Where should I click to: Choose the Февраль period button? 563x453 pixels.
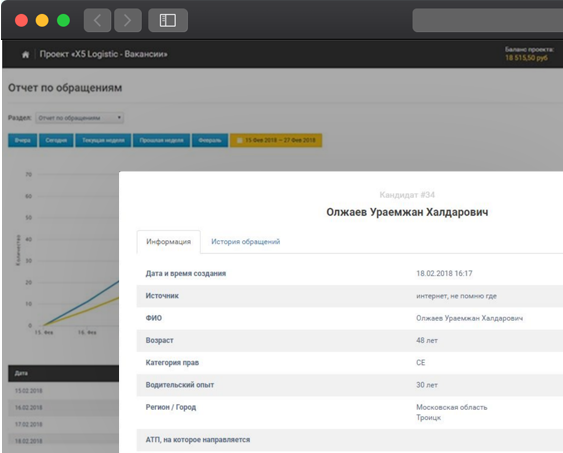[210, 140]
